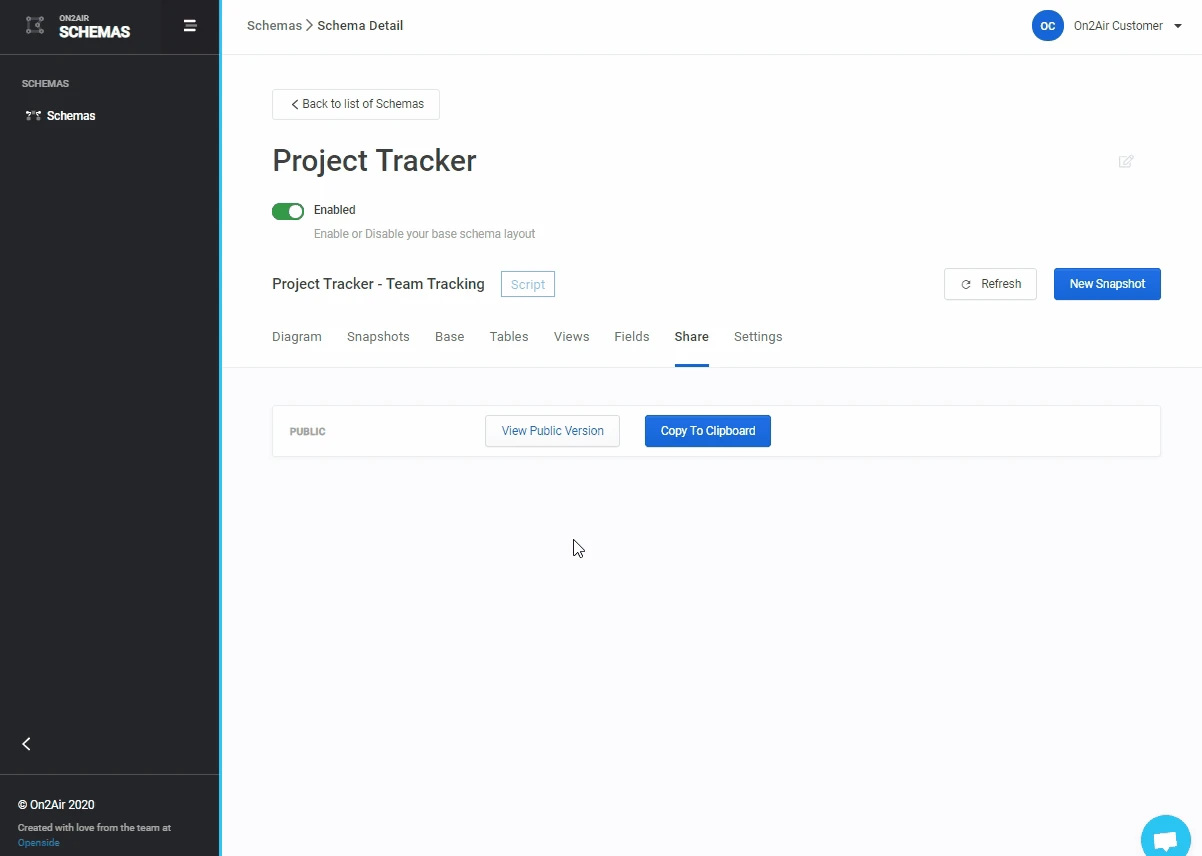Click the Refresh button
The image size is (1202, 856).
pos(990,284)
